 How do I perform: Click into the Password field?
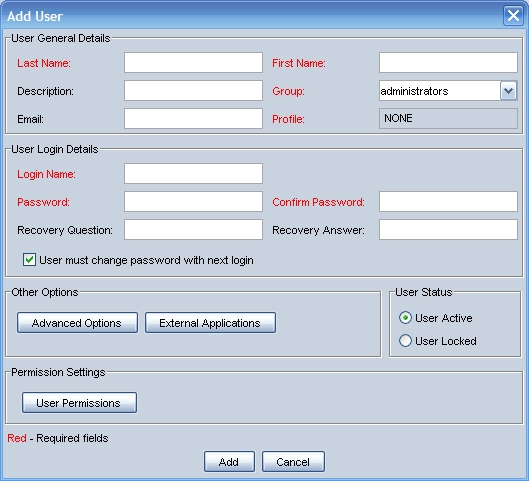pyautogui.click(x=193, y=202)
